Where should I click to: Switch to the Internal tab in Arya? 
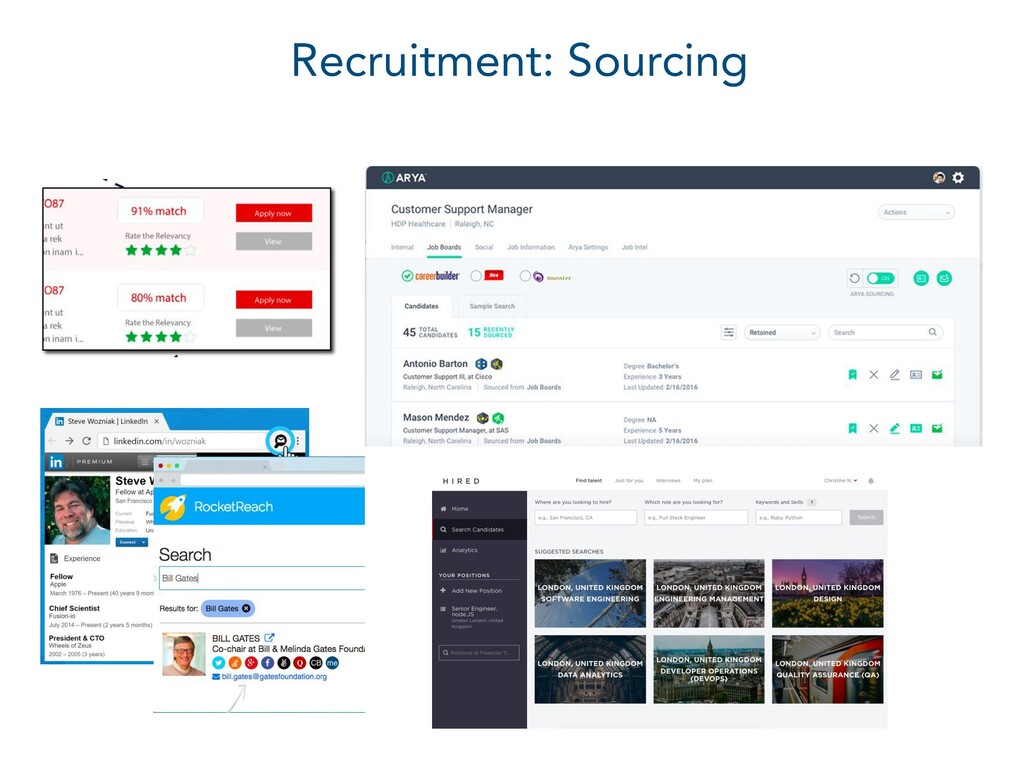pyautogui.click(x=402, y=248)
